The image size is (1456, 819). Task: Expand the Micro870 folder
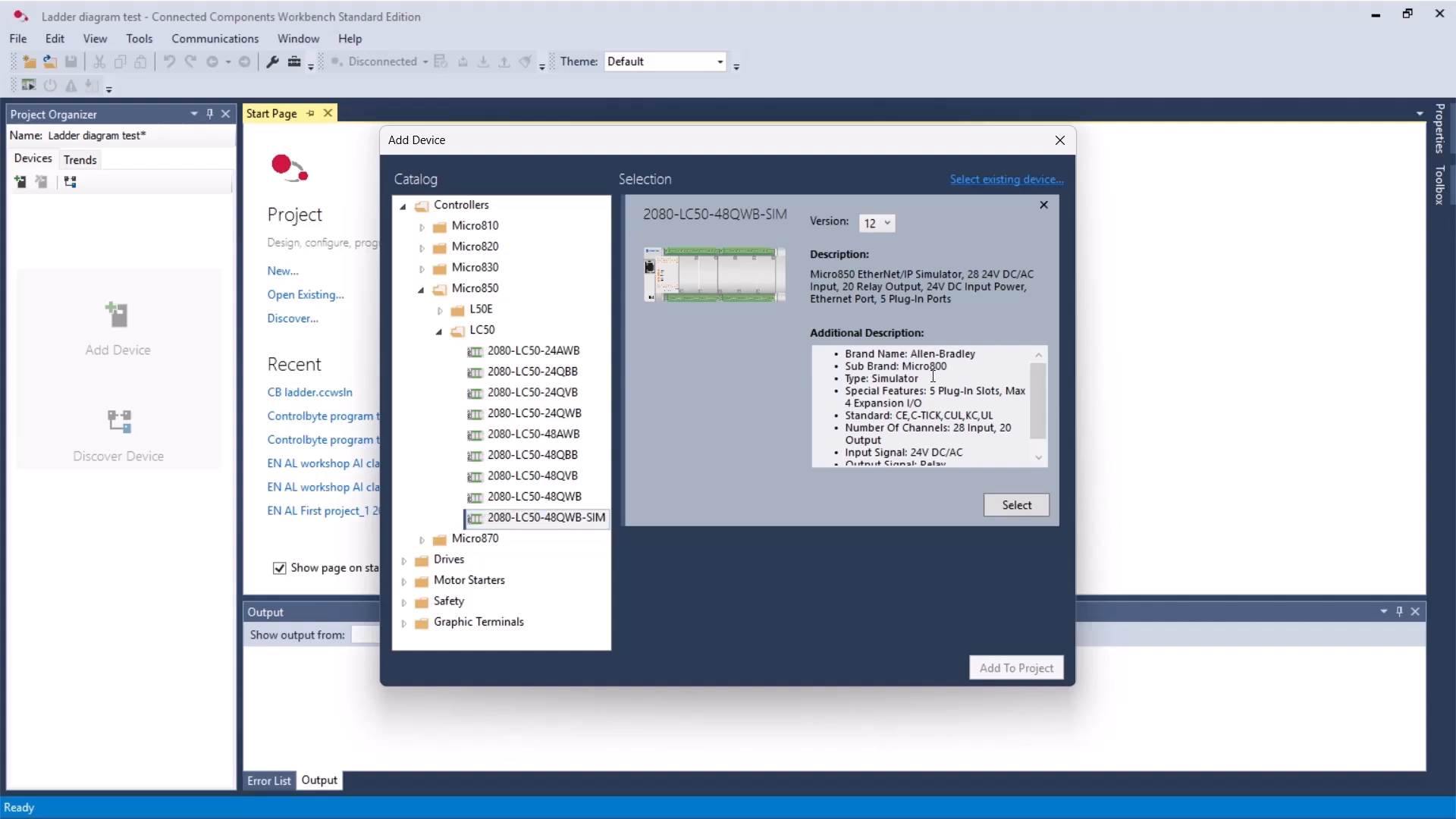pyautogui.click(x=422, y=539)
